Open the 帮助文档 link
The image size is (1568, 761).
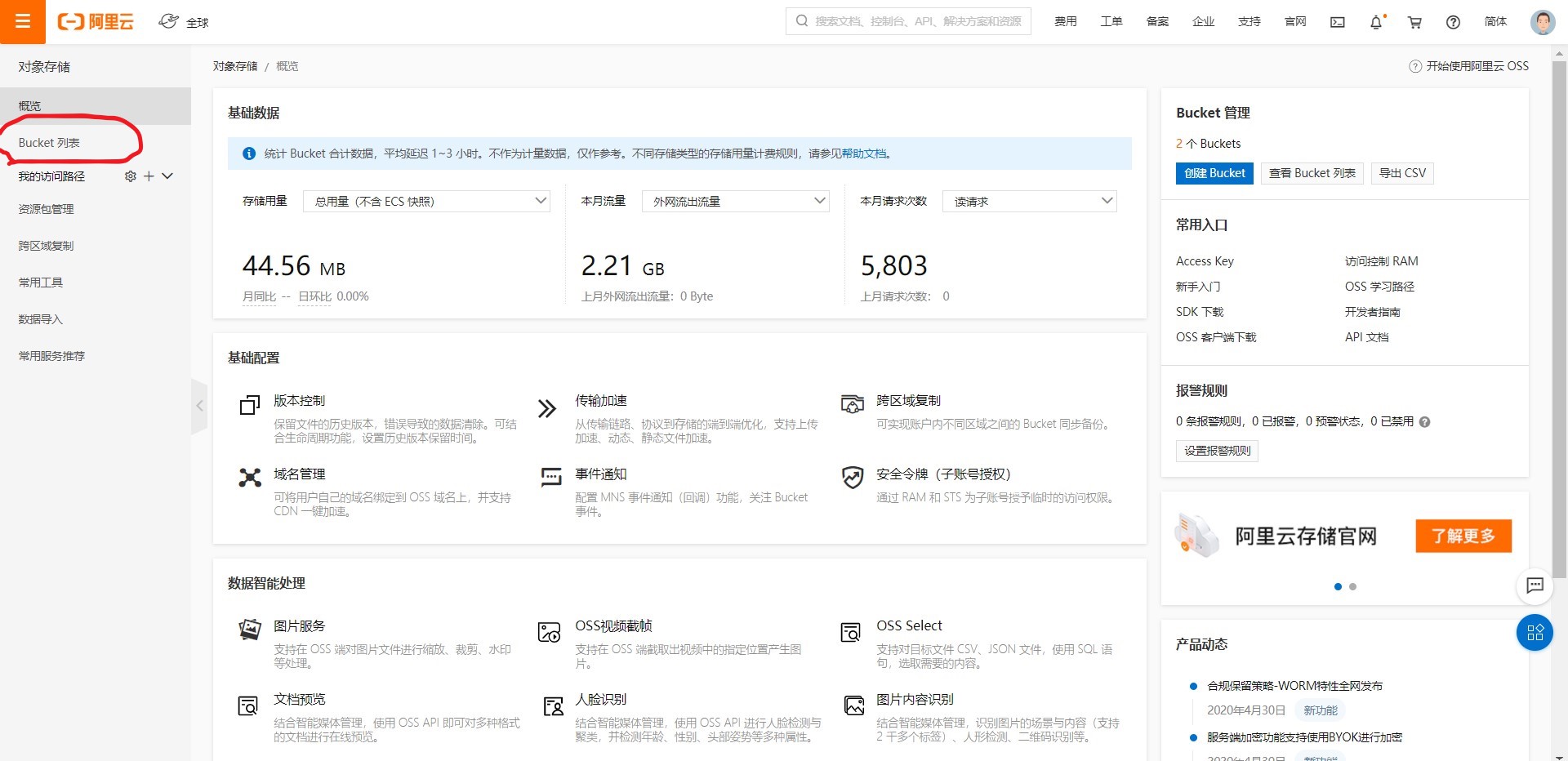point(864,154)
